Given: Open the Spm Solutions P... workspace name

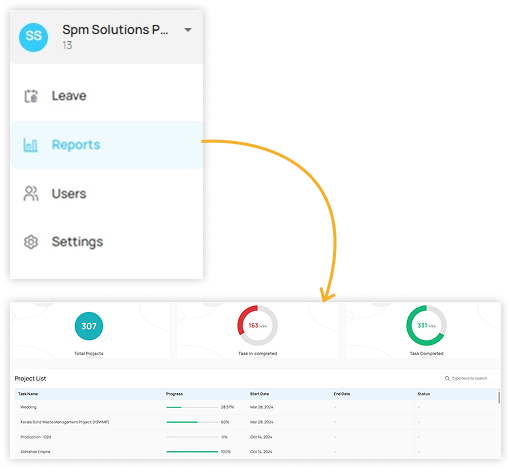Looking at the screenshot, I should point(115,30).
